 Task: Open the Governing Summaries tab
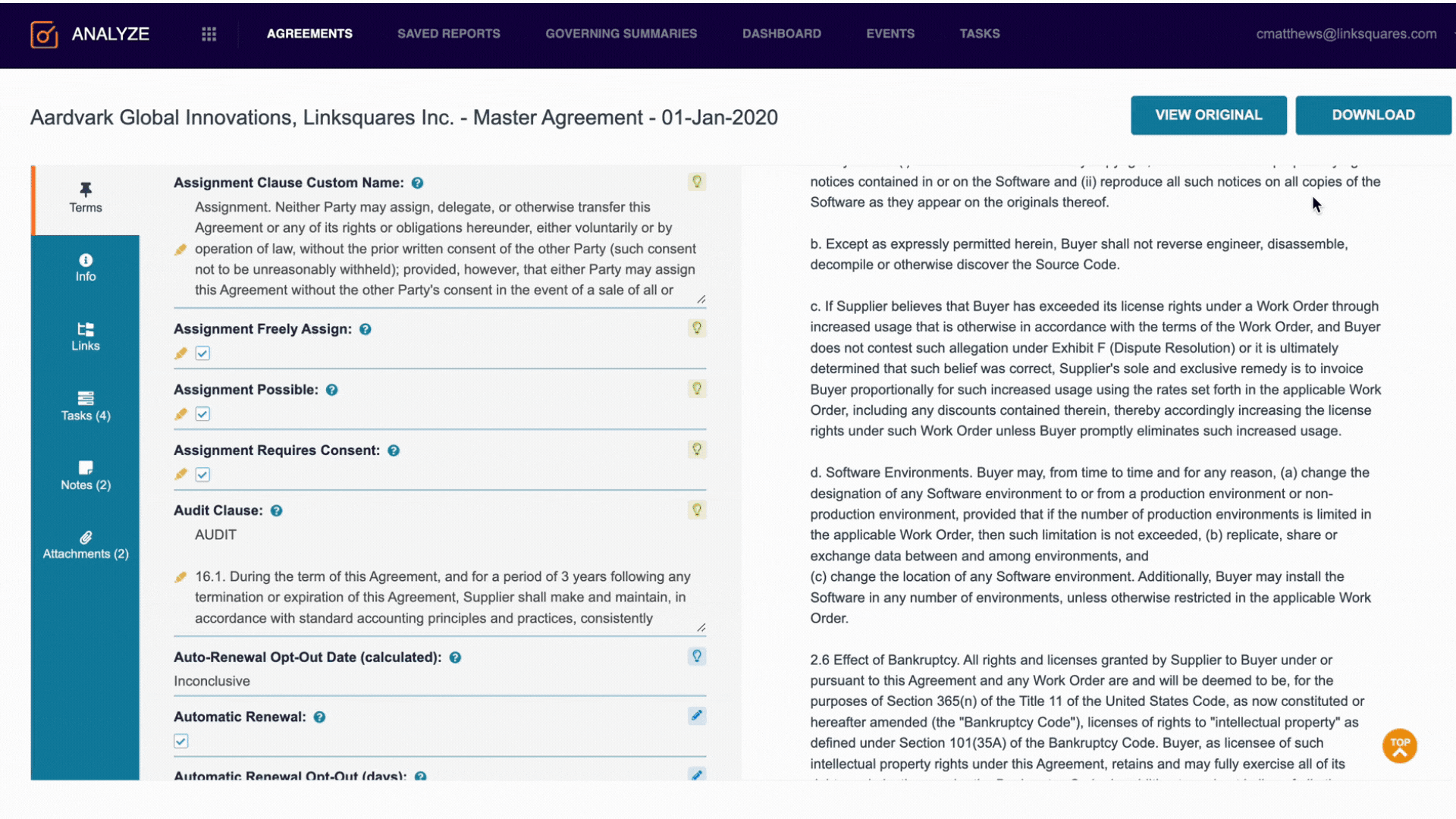(621, 34)
